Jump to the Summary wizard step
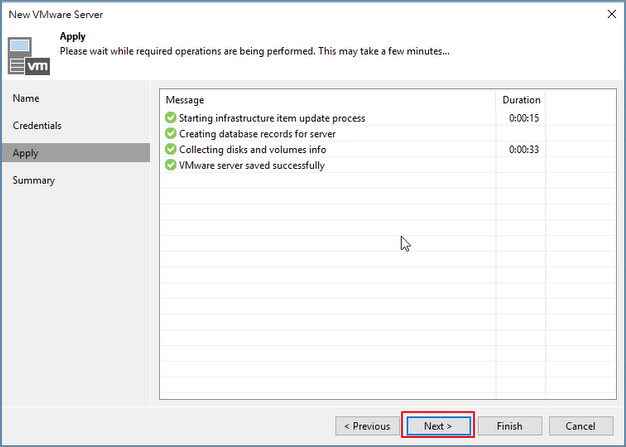Screen dimensions: 626x447 point(34,180)
